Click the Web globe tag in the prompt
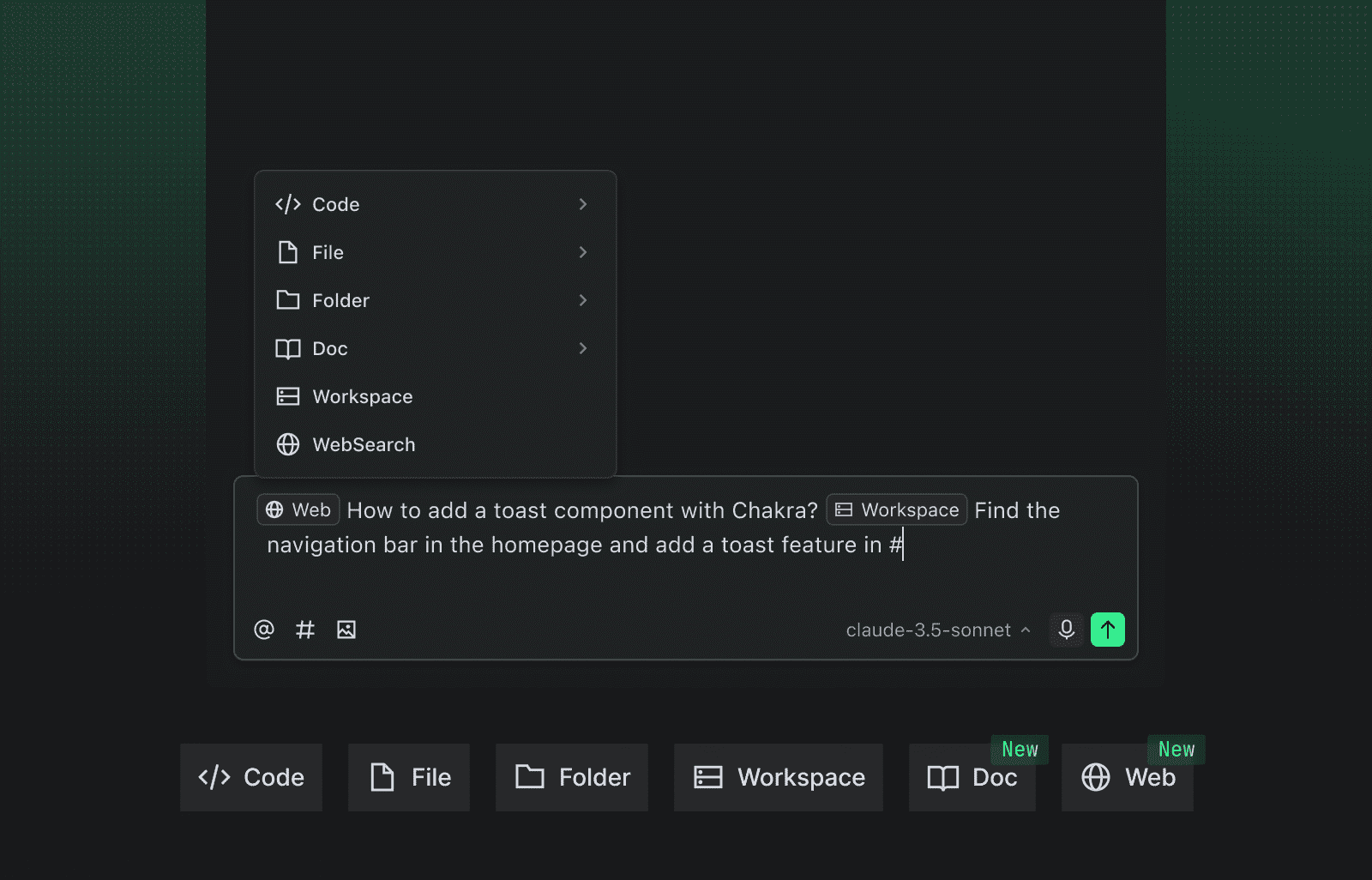Screen dimensions: 1372x880 298,510
